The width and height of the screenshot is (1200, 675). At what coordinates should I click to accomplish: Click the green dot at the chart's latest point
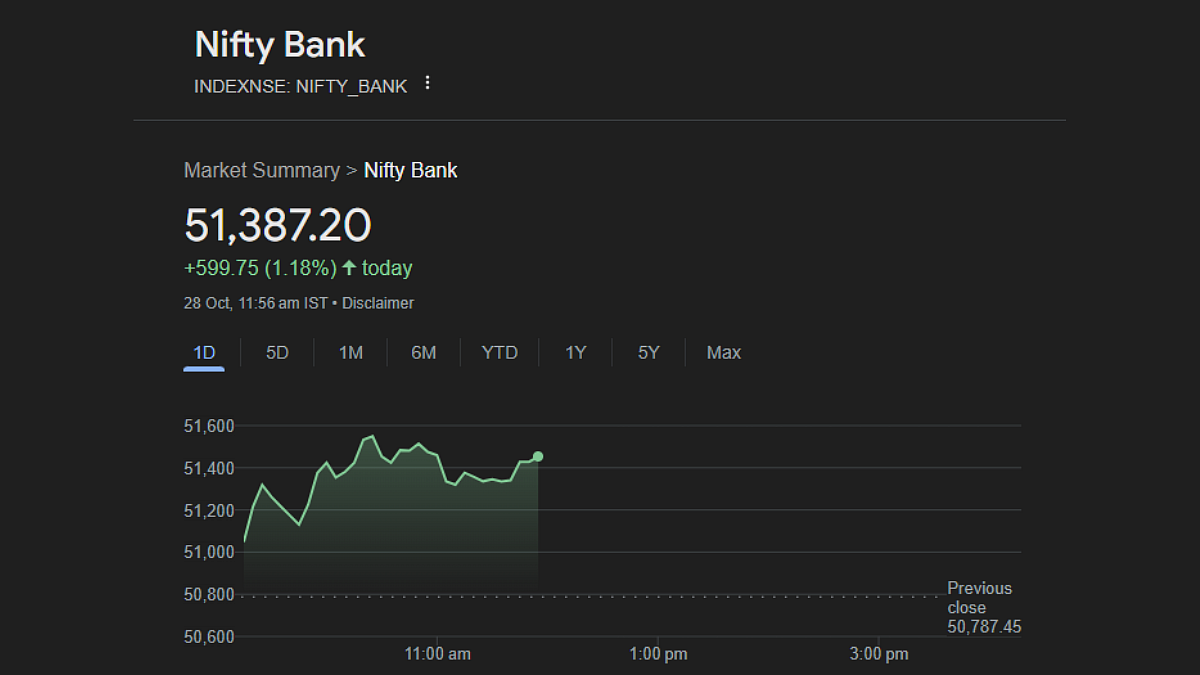click(538, 456)
